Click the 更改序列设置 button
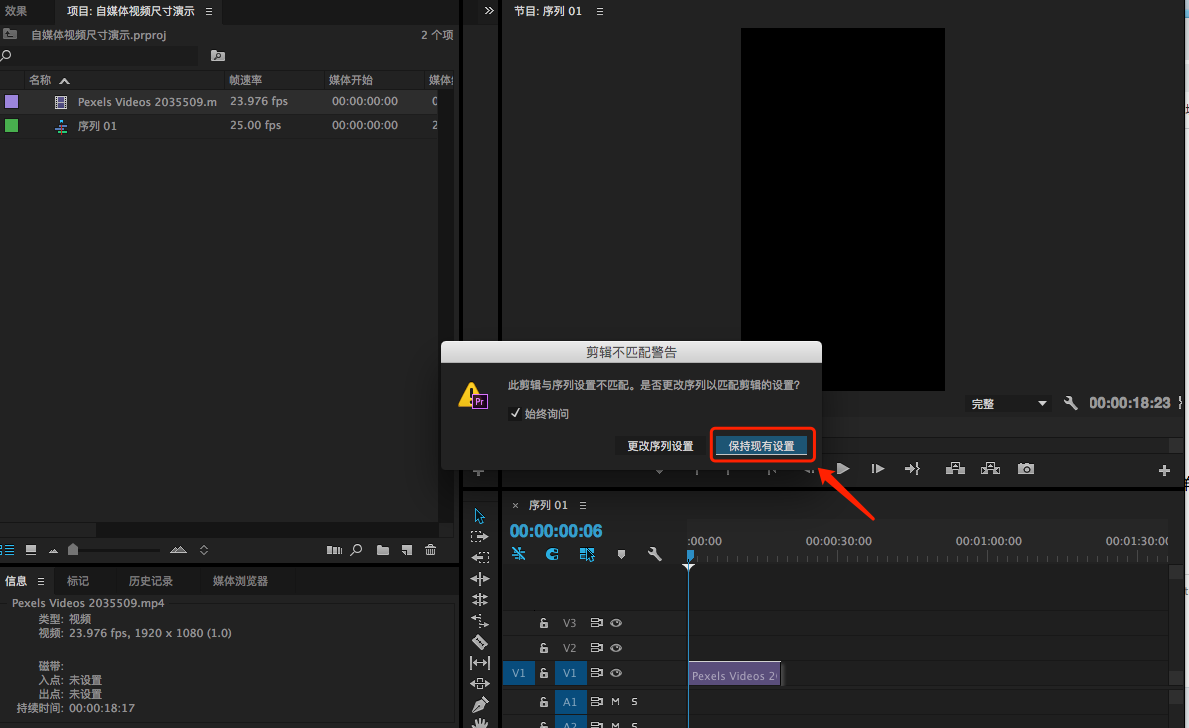 click(660, 446)
